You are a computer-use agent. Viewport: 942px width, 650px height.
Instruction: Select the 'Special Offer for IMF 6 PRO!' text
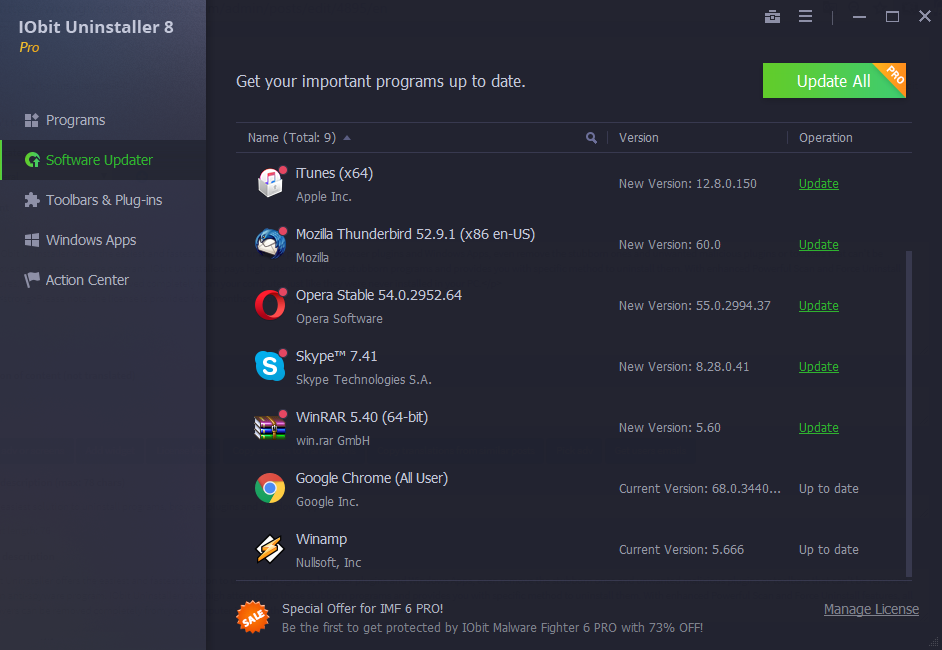[x=362, y=609]
